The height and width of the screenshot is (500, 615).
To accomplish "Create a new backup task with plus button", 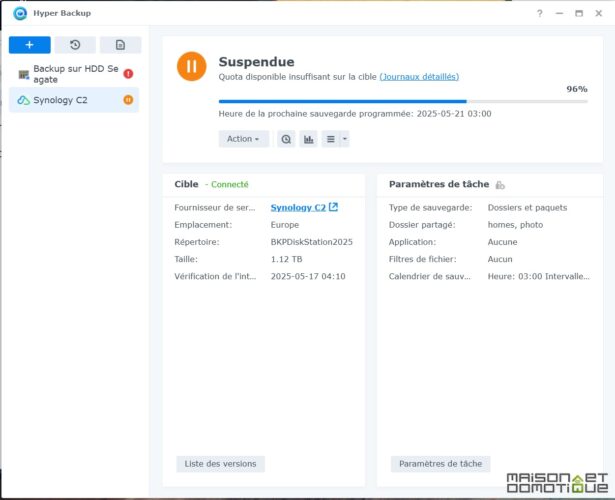I will click(x=30, y=45).
